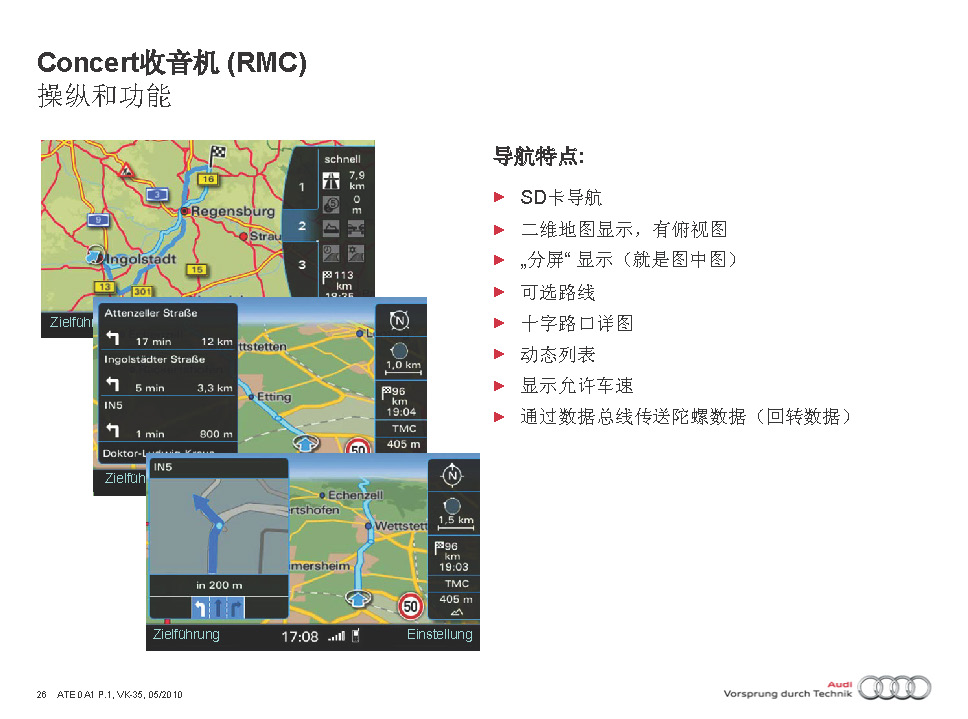Select the motorway icon beside 7,9 km
This screenshot has width=968, height=719.
(x=331, y=181)
